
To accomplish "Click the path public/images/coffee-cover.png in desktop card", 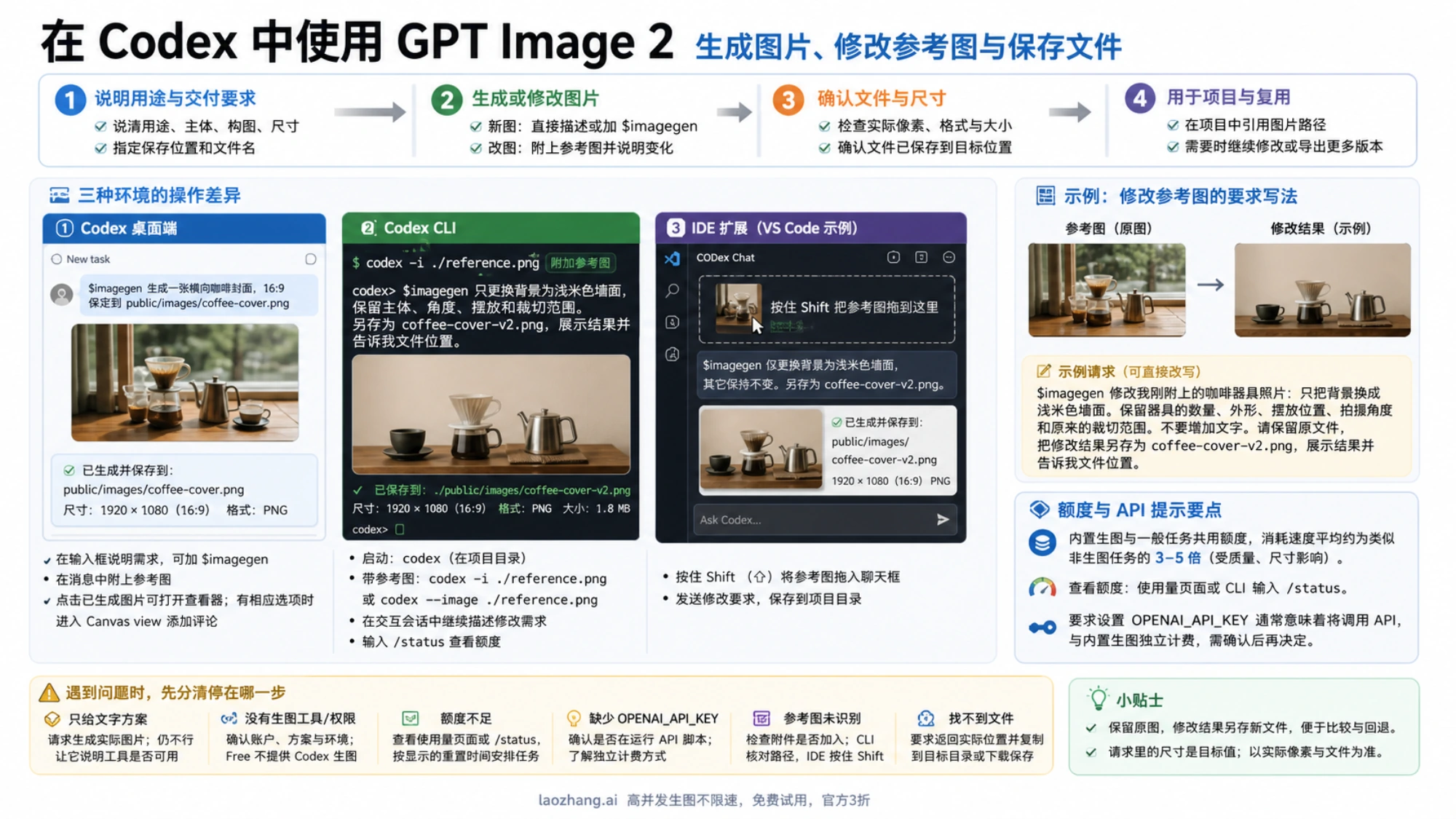I will coord(154,489).
